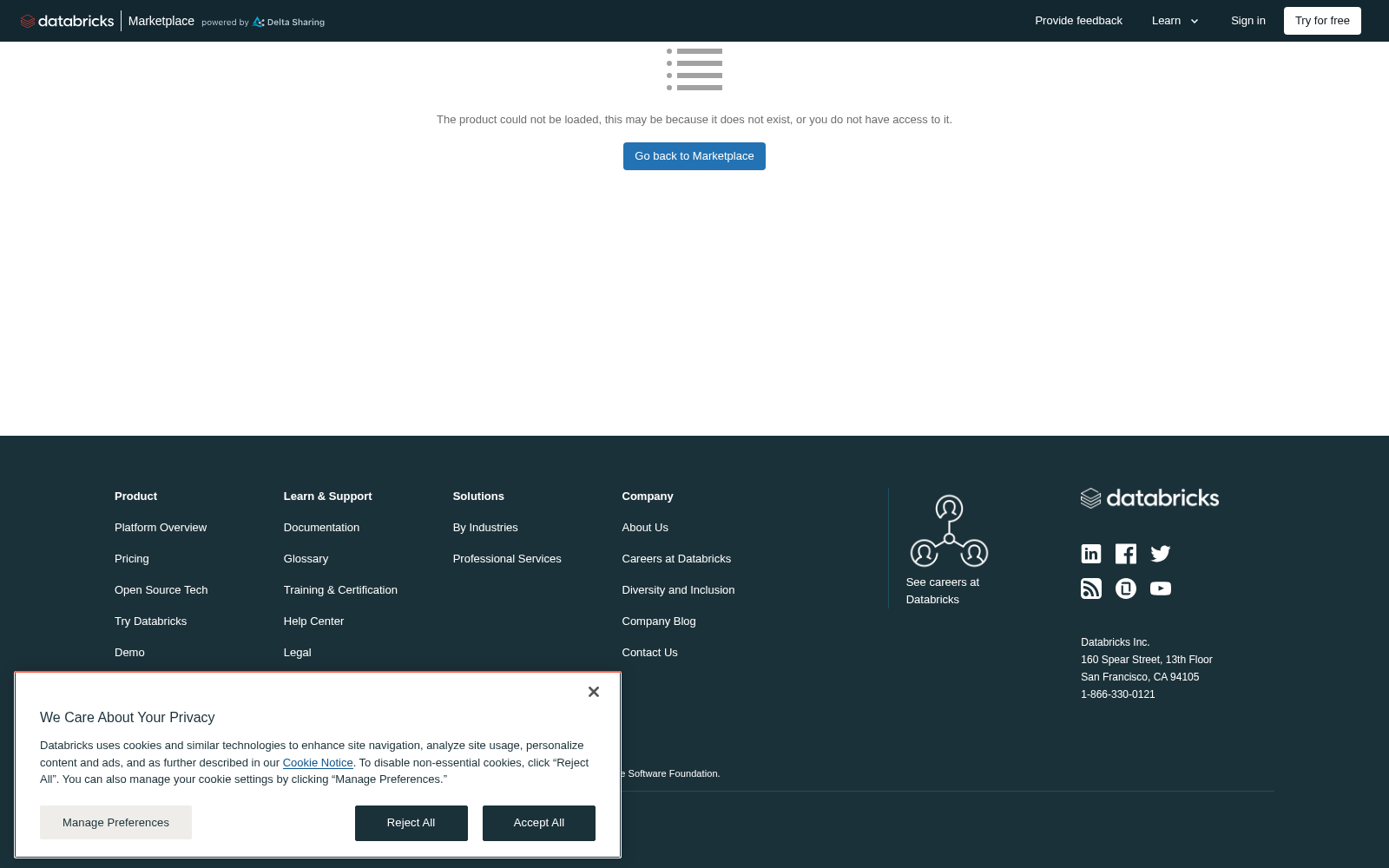
Task: Open Try Databricks footer link
Action: tap(151, 621)
